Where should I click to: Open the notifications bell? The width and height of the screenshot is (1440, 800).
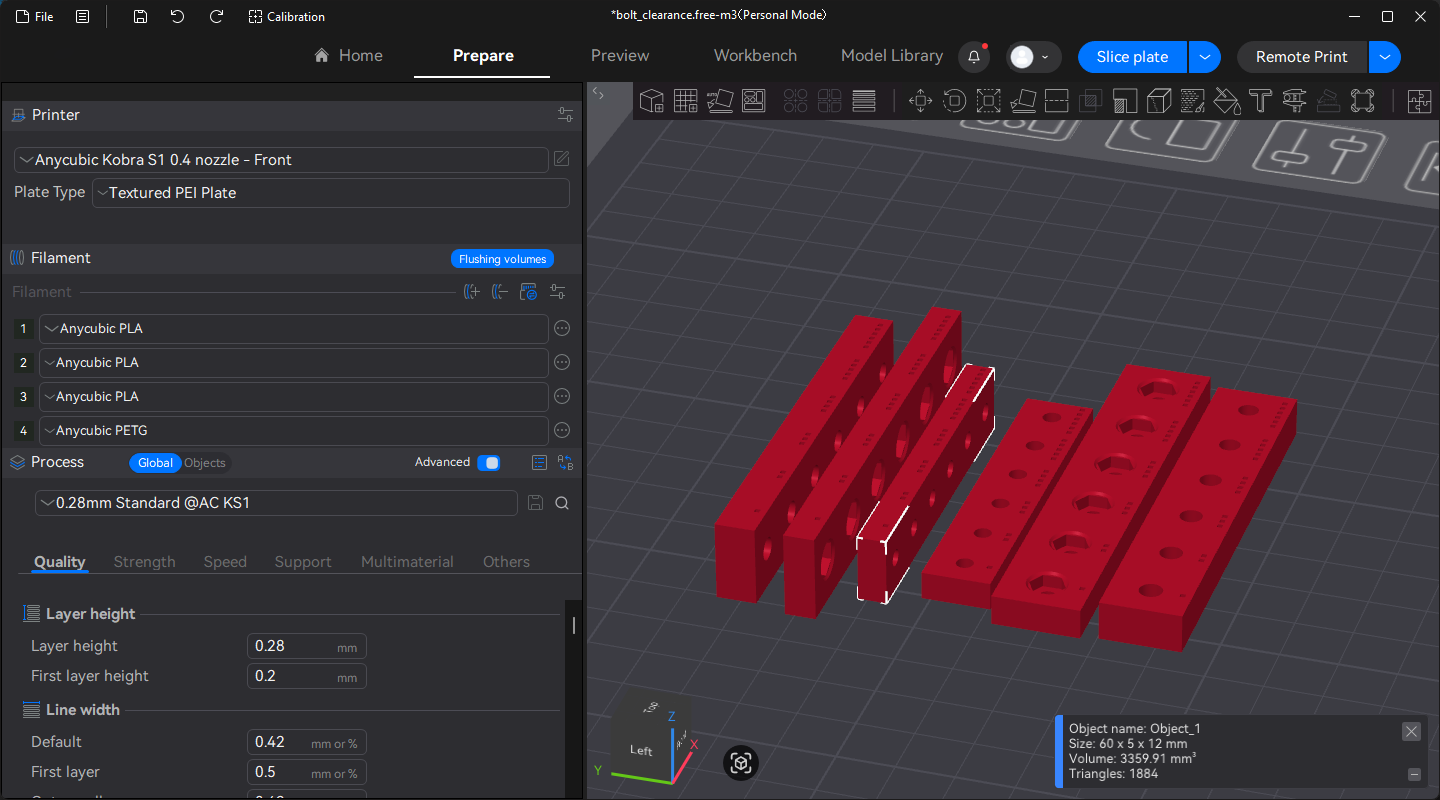(x=974, y=57)
